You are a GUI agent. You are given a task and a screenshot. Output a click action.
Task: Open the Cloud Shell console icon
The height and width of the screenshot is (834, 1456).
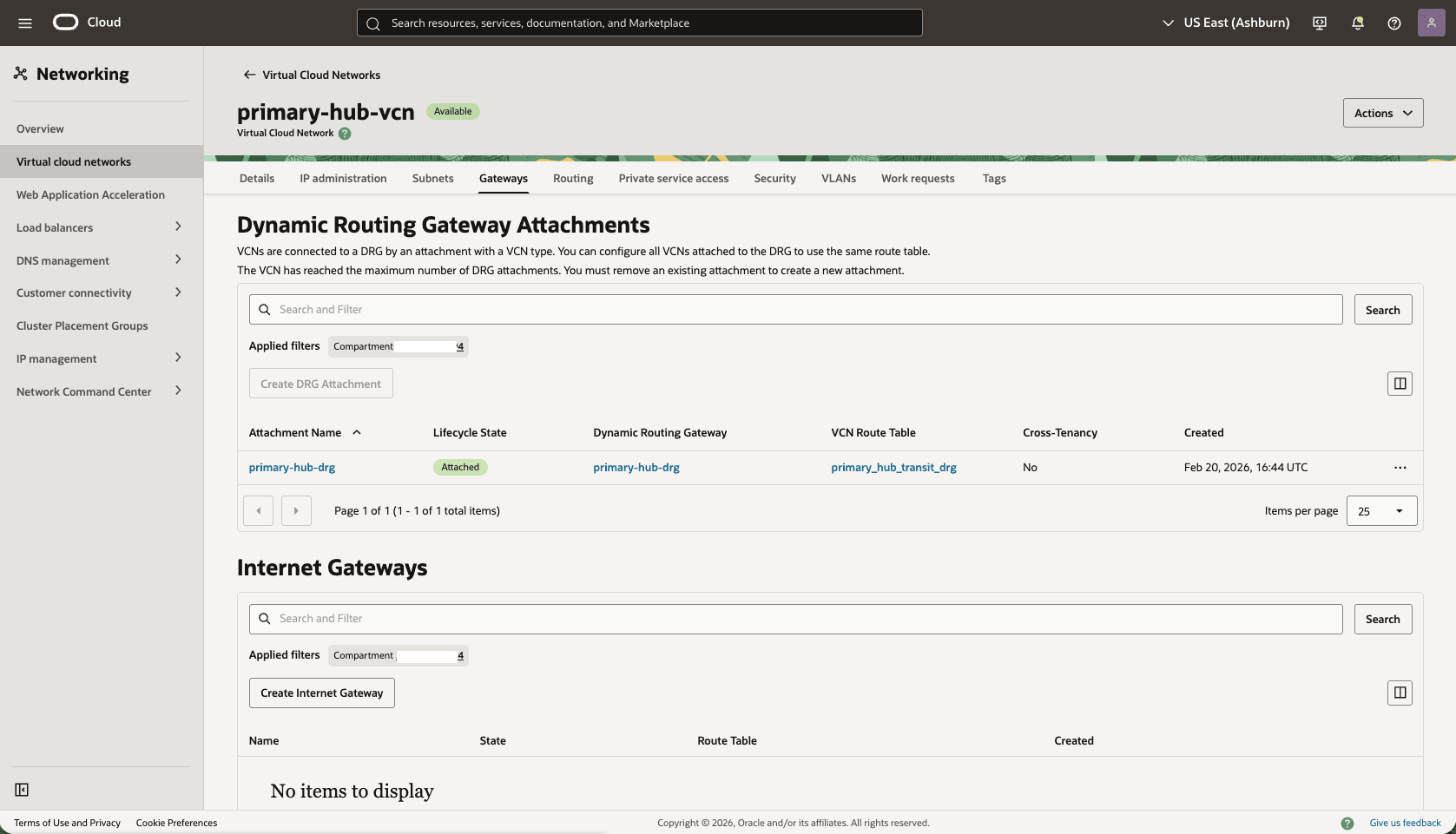point(1319,23)
